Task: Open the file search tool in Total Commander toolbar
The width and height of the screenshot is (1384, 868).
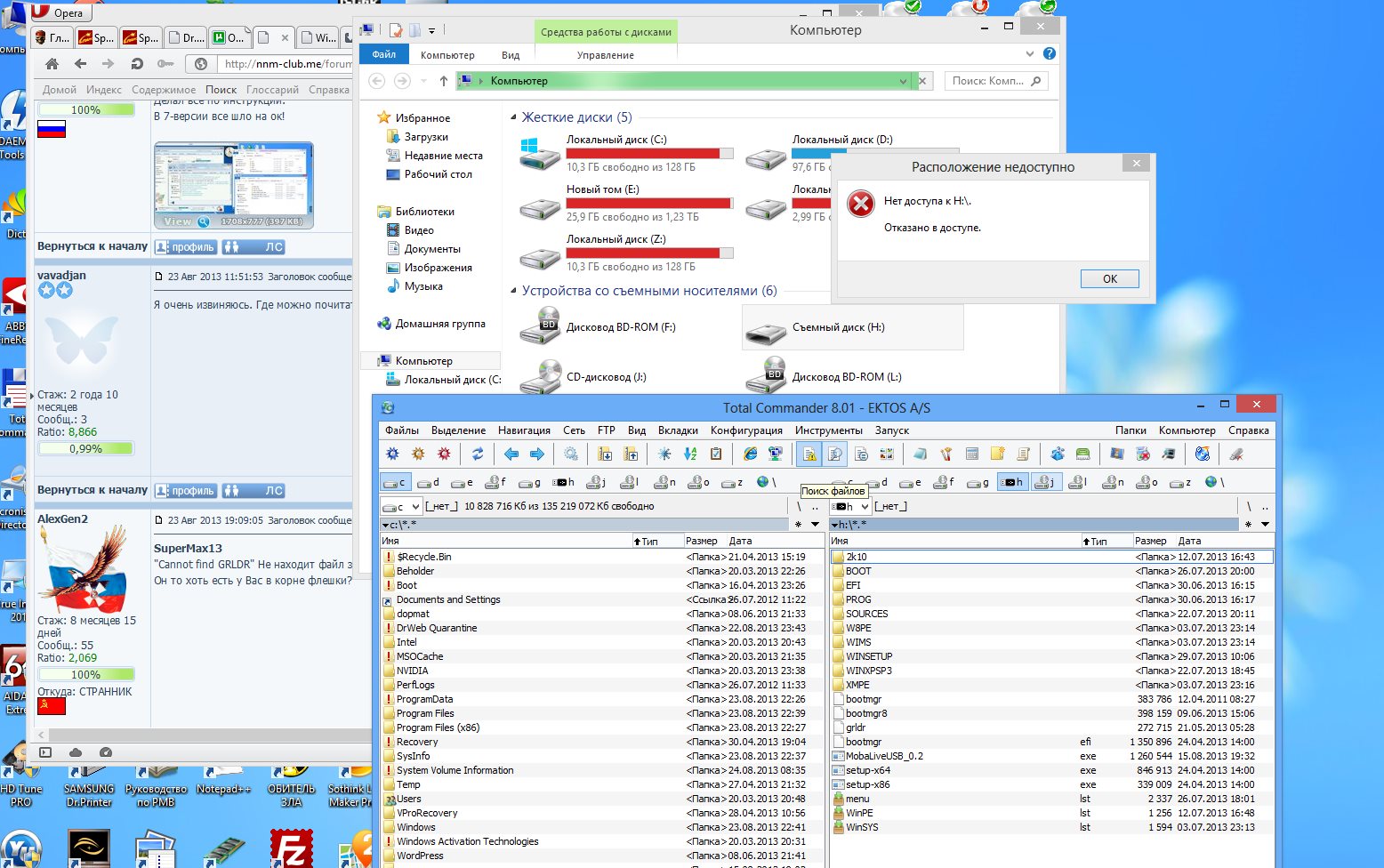Action: point(834,454)
